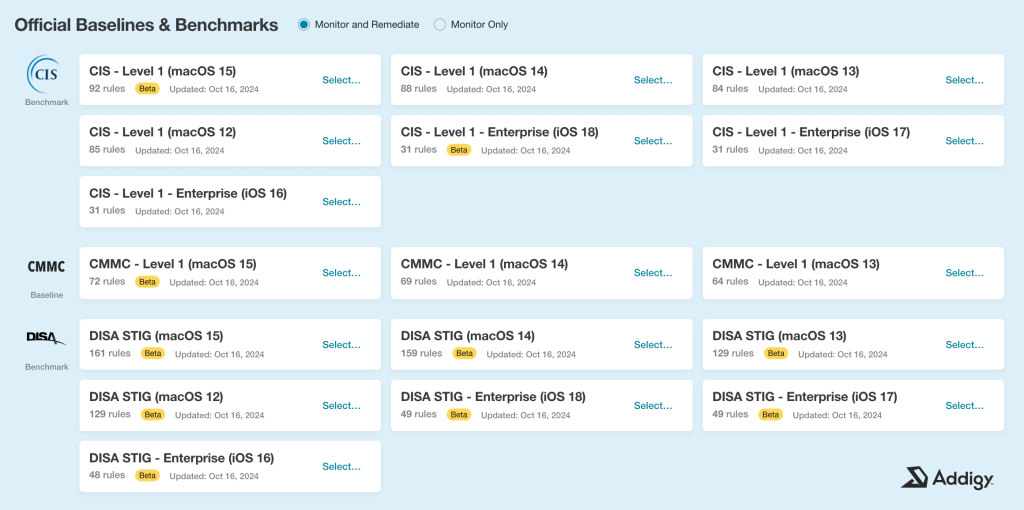This screenshot has height=510, width=1024.
Task: Click the CMMC Baseline logo icon
Action: 46,266
